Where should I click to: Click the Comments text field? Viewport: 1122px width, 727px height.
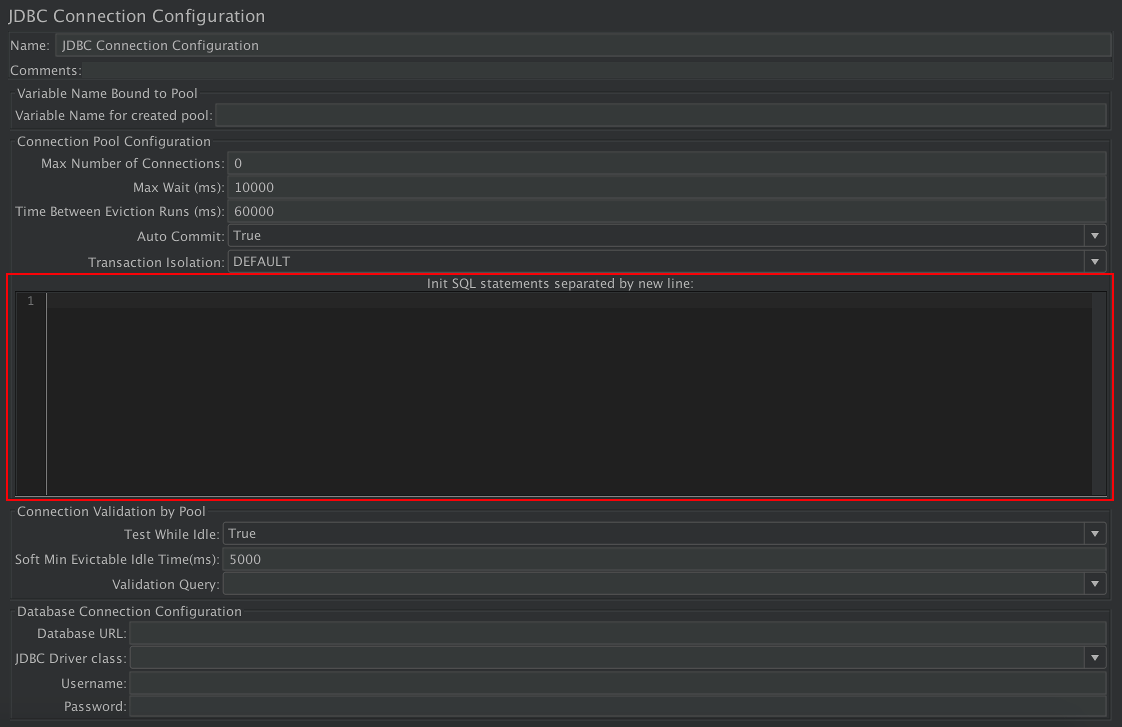coord(597,71)
